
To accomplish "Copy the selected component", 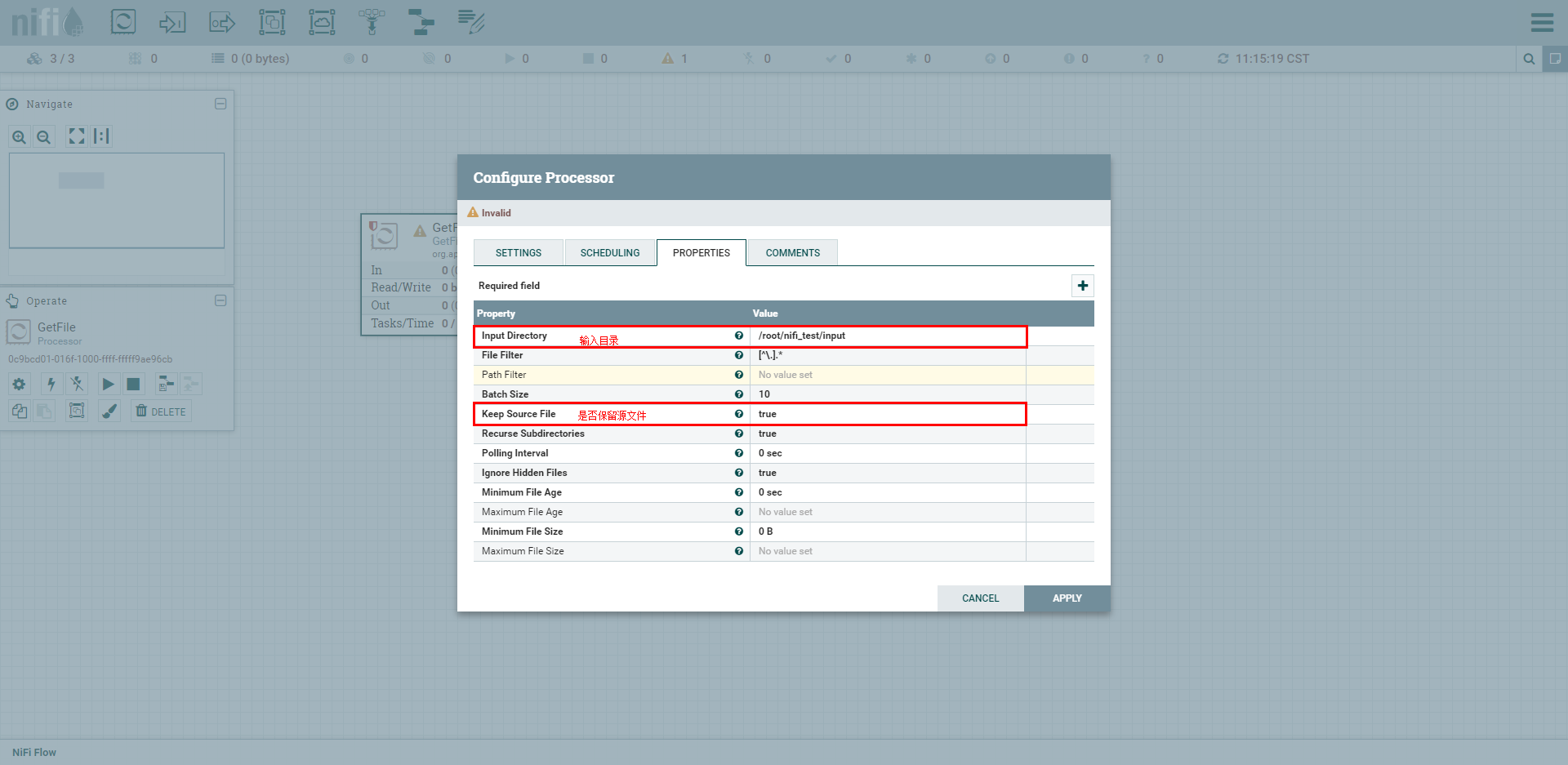I will click(x=20, y=411).
